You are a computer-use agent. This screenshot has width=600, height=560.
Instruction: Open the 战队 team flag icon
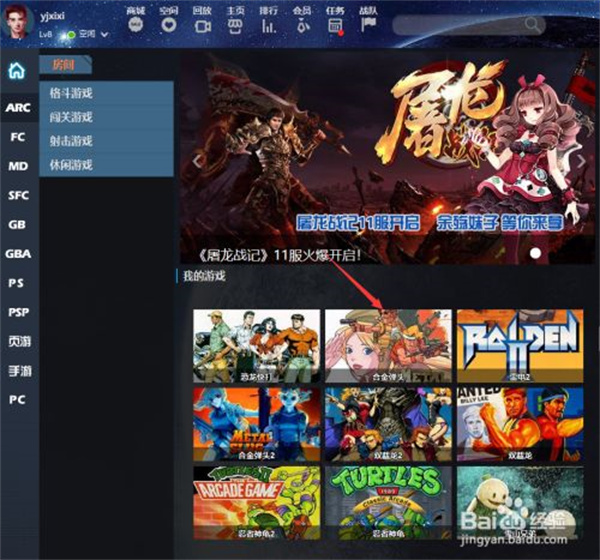coord(368,25)
